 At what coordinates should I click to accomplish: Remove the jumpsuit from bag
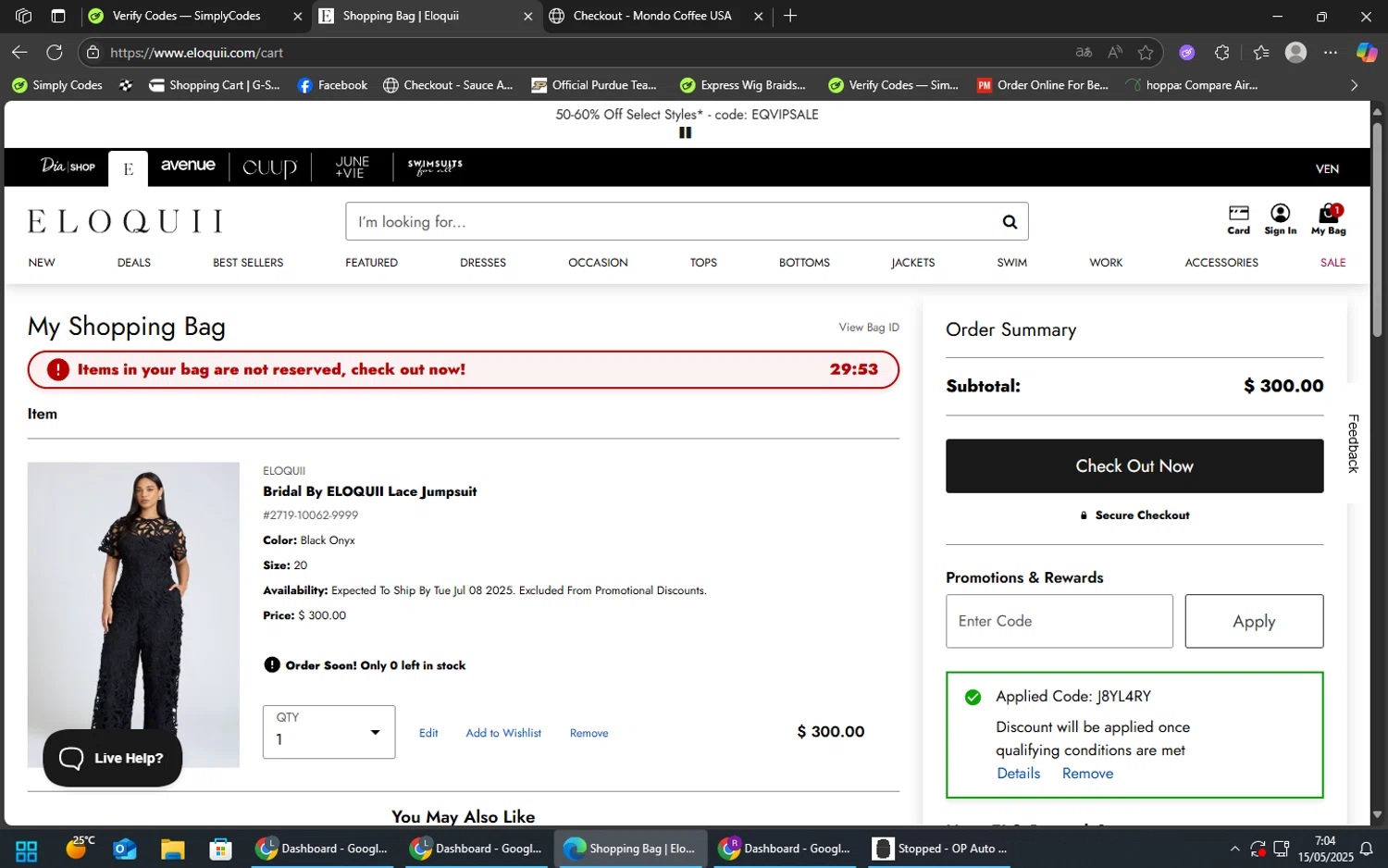tap(589, 733)
